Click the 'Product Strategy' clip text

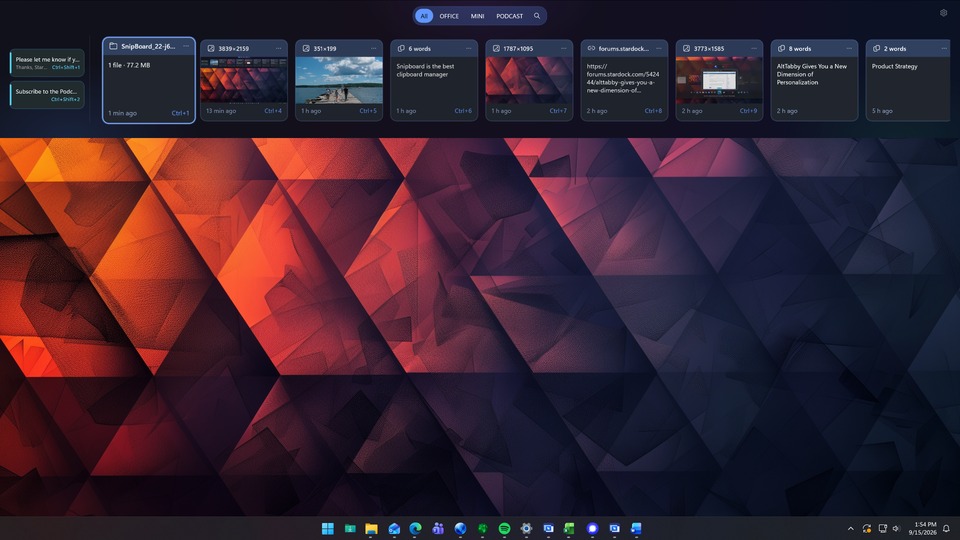click(894, 66)
